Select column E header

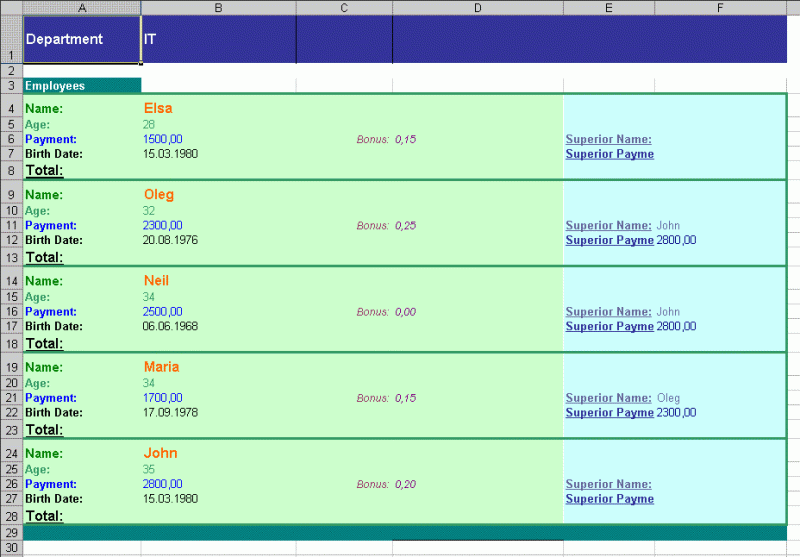coord(609,8)
